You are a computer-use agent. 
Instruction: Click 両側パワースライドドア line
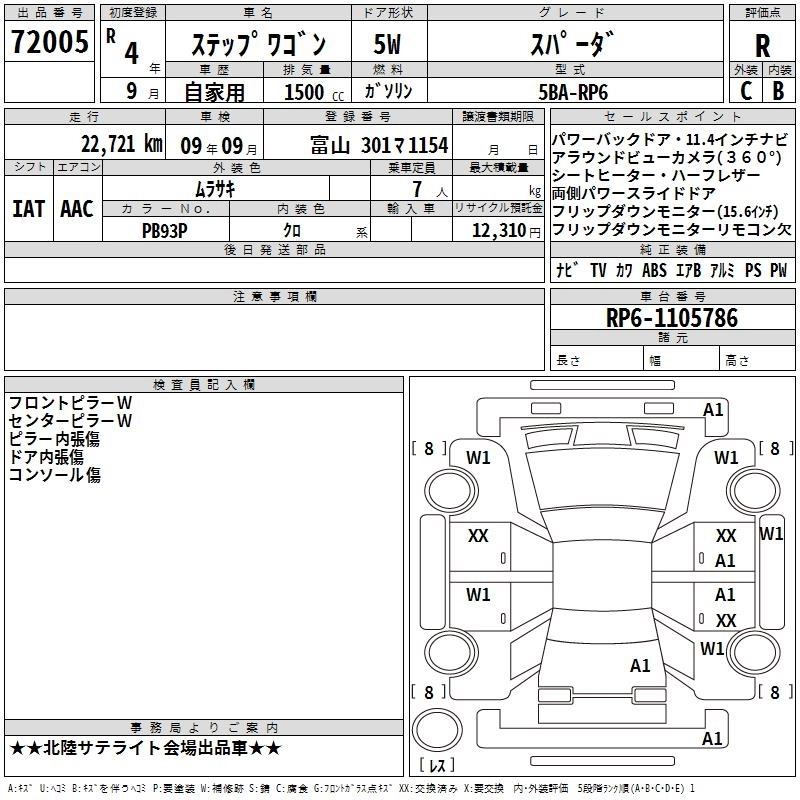point(634,193)
